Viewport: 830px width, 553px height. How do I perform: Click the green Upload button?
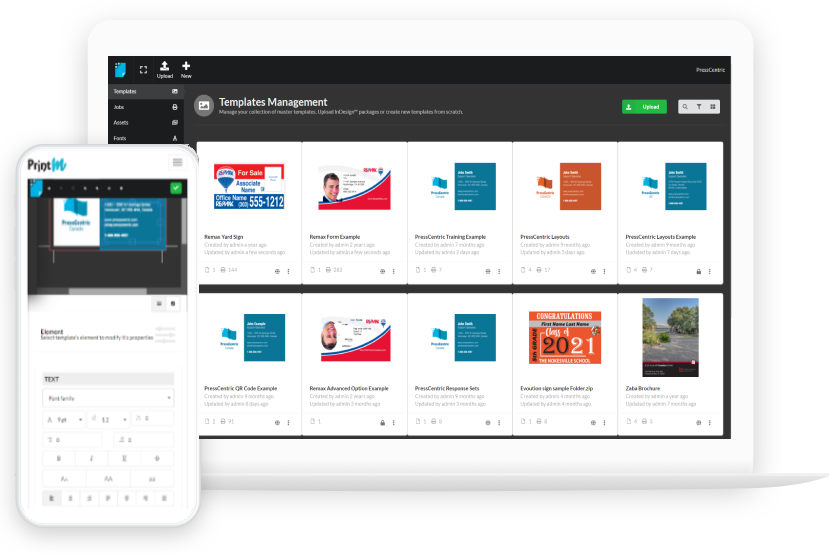[644, 107]
